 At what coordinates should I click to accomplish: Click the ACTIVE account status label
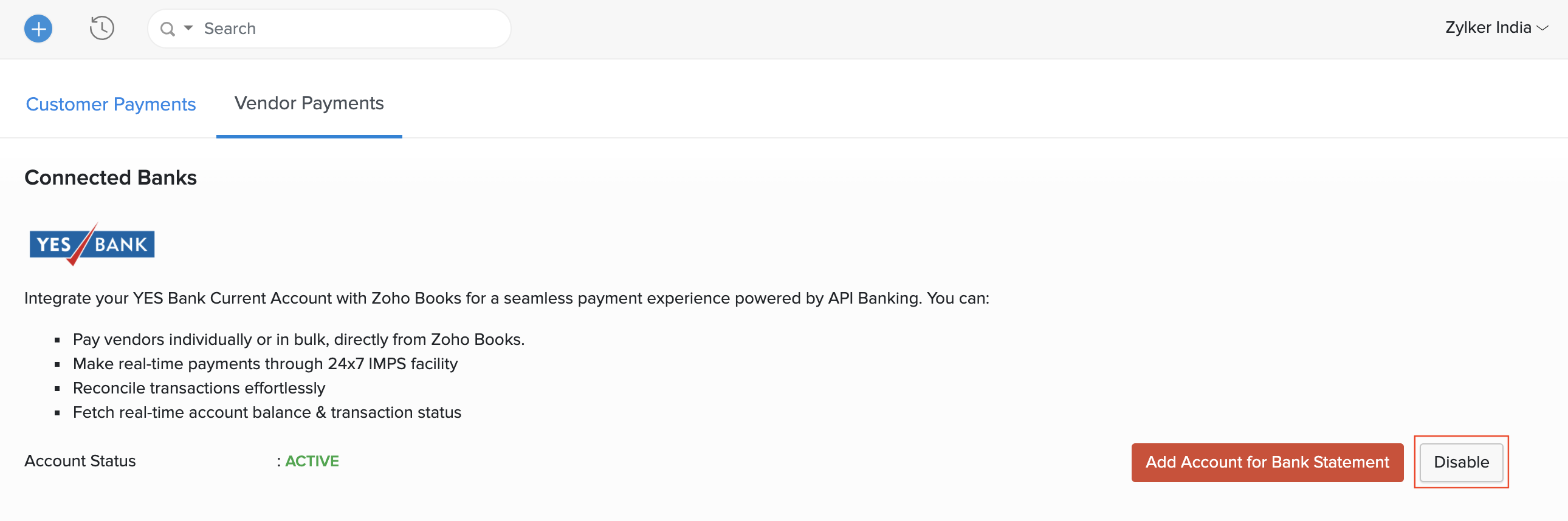point(312,461)
